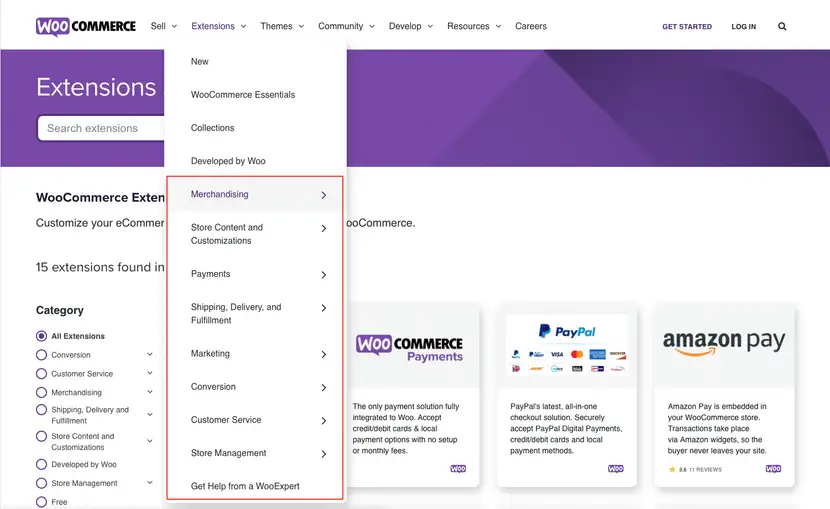
Task: Click arrow next to Store Content and Customizations menu
Action: 323,229
